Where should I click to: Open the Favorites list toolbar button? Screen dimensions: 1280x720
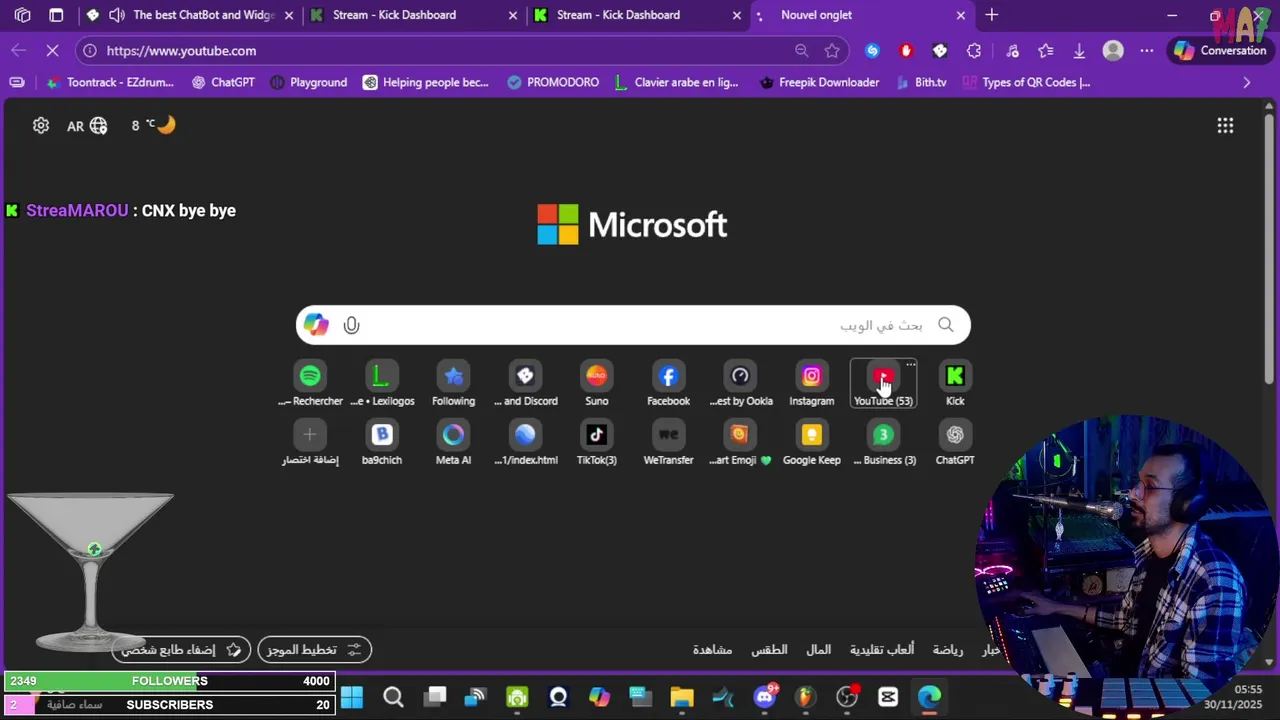1045,50
